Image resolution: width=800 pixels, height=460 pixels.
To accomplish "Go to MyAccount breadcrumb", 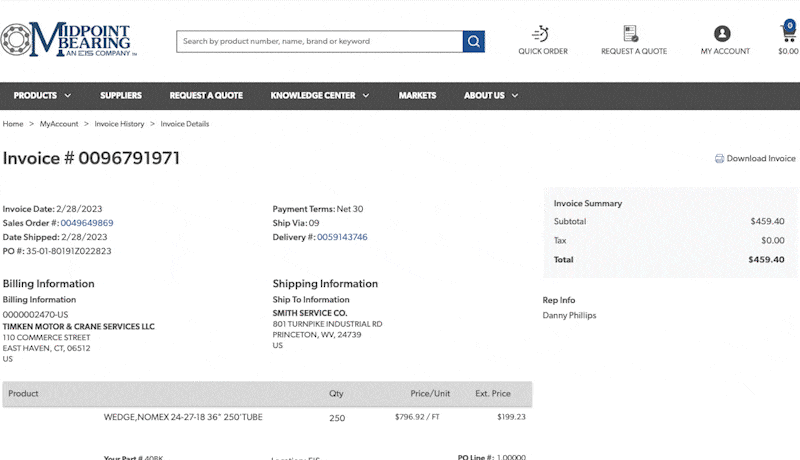I will (59, 124).
